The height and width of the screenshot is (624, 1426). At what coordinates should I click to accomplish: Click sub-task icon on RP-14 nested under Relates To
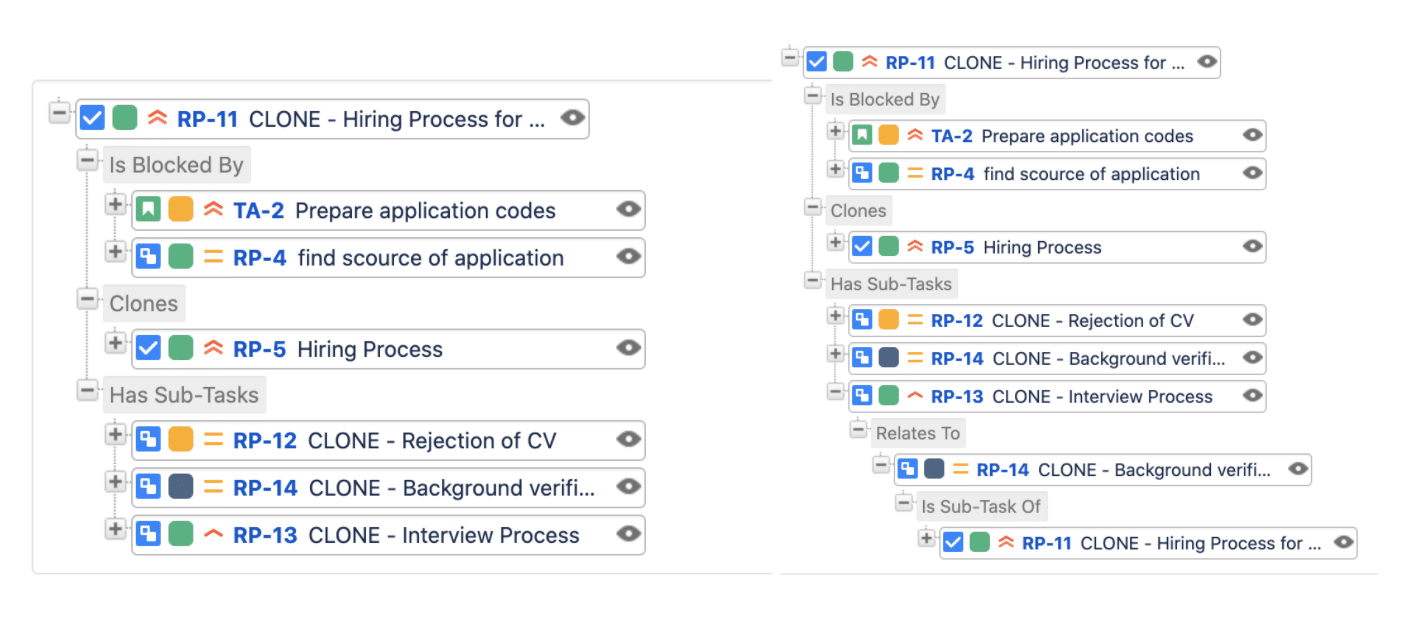pyautogui.click(x=907, y=469)
